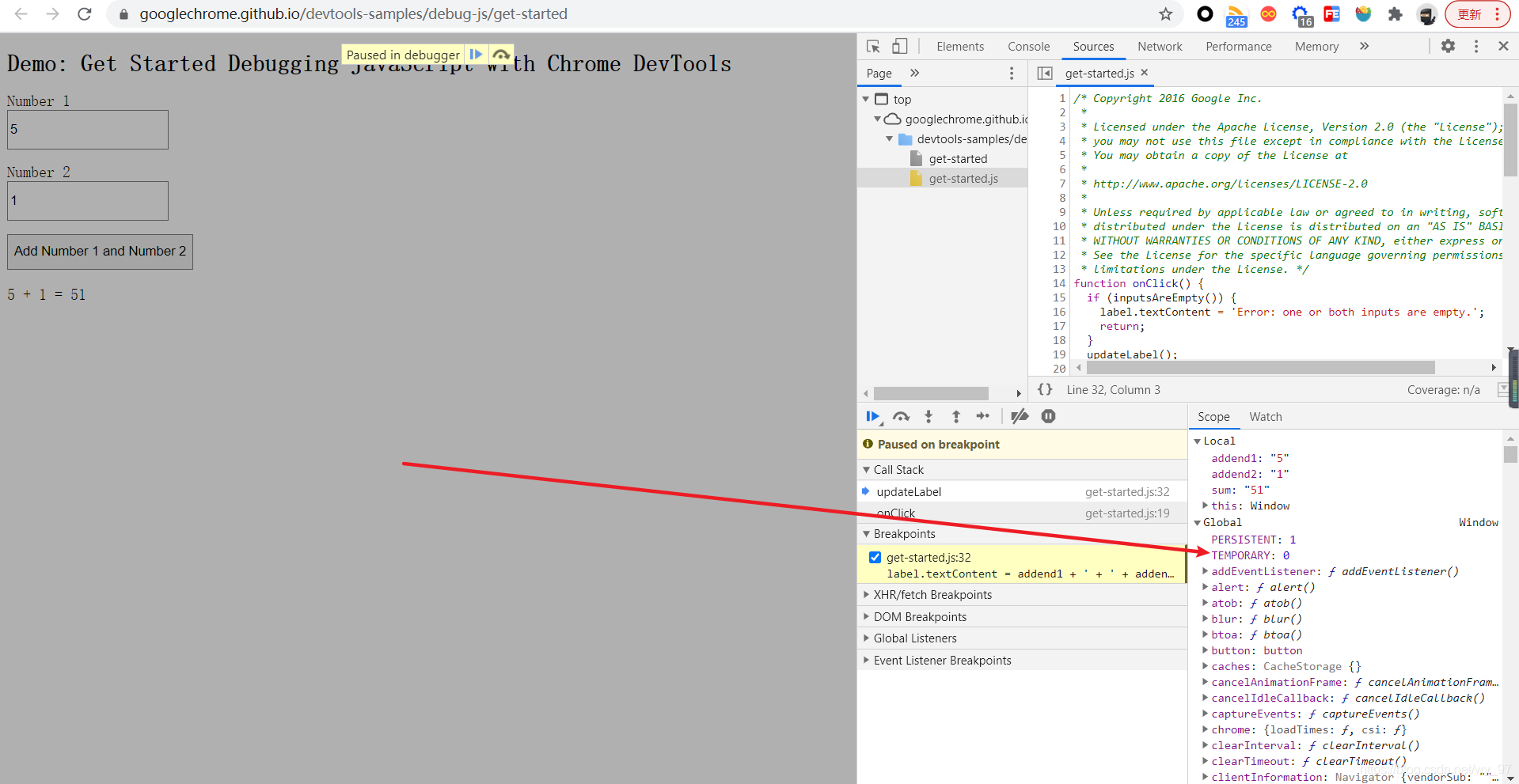Image resolution: width=1519 pixels, height=784 pixels.
Task: Expand the this: Window entry
Action: pos(1206,506)
